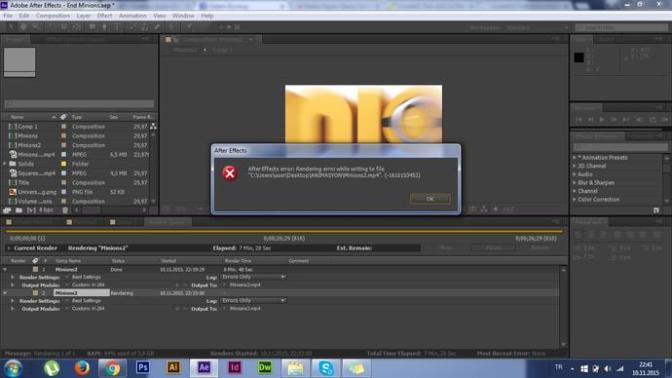Create new effect preset icon in Effects panel
The width and height of the screenshot is (672, 378).
(656, 210)
